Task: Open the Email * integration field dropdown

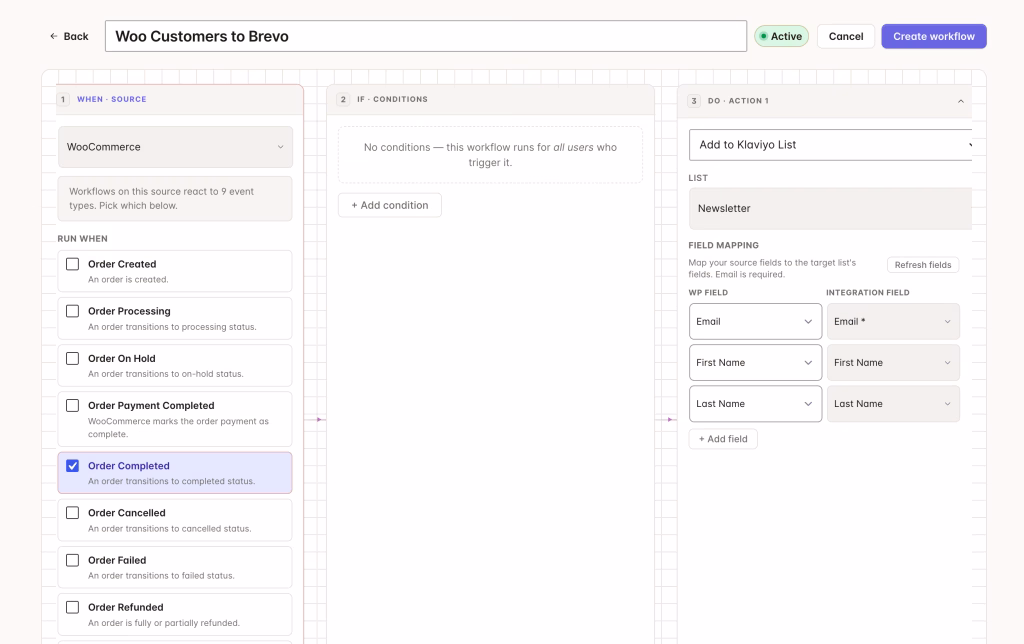Action: pyautogui.click(x=893, y=321)
